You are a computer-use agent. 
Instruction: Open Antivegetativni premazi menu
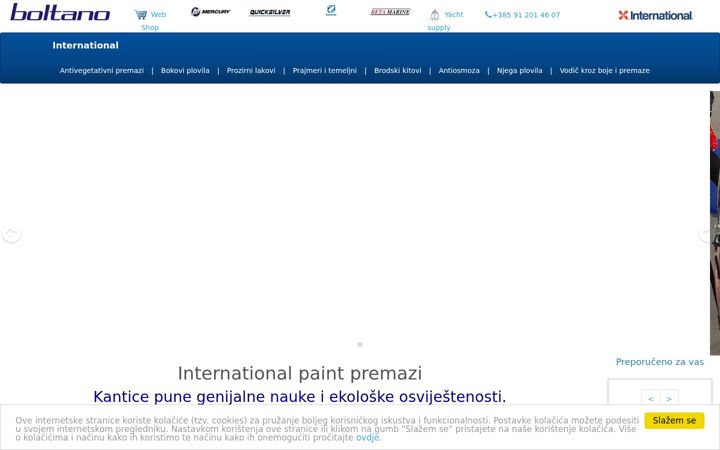[x=101, y=71]
